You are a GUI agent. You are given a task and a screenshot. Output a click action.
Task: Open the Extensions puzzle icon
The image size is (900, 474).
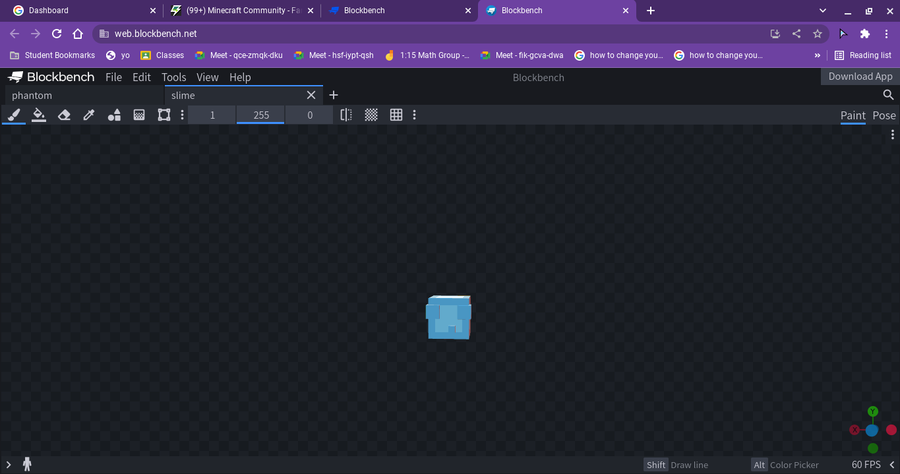tap(864, 34)
